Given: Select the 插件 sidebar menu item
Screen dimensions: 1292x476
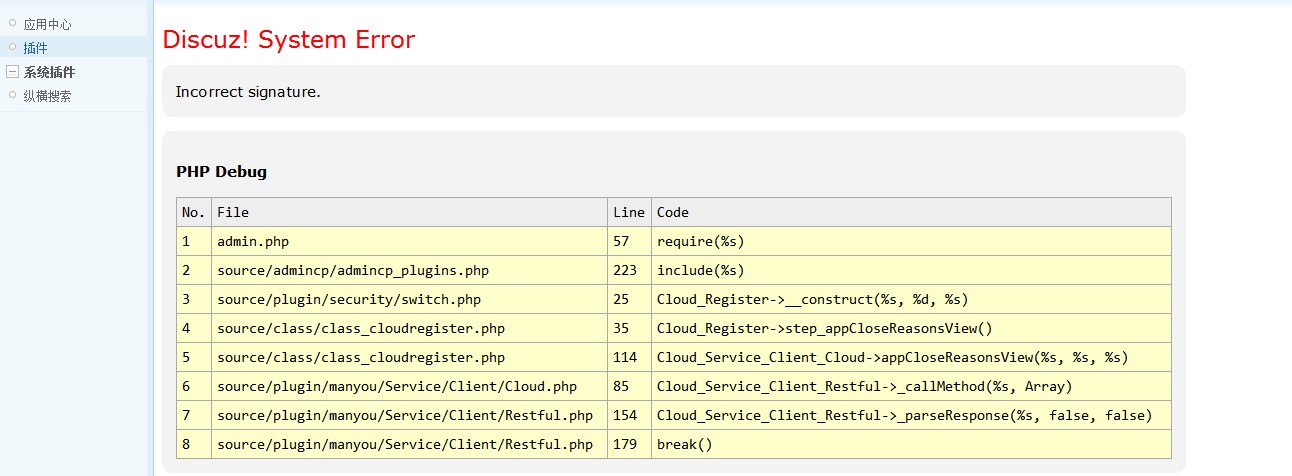Looking at the screenshot, I should point(36,48).
